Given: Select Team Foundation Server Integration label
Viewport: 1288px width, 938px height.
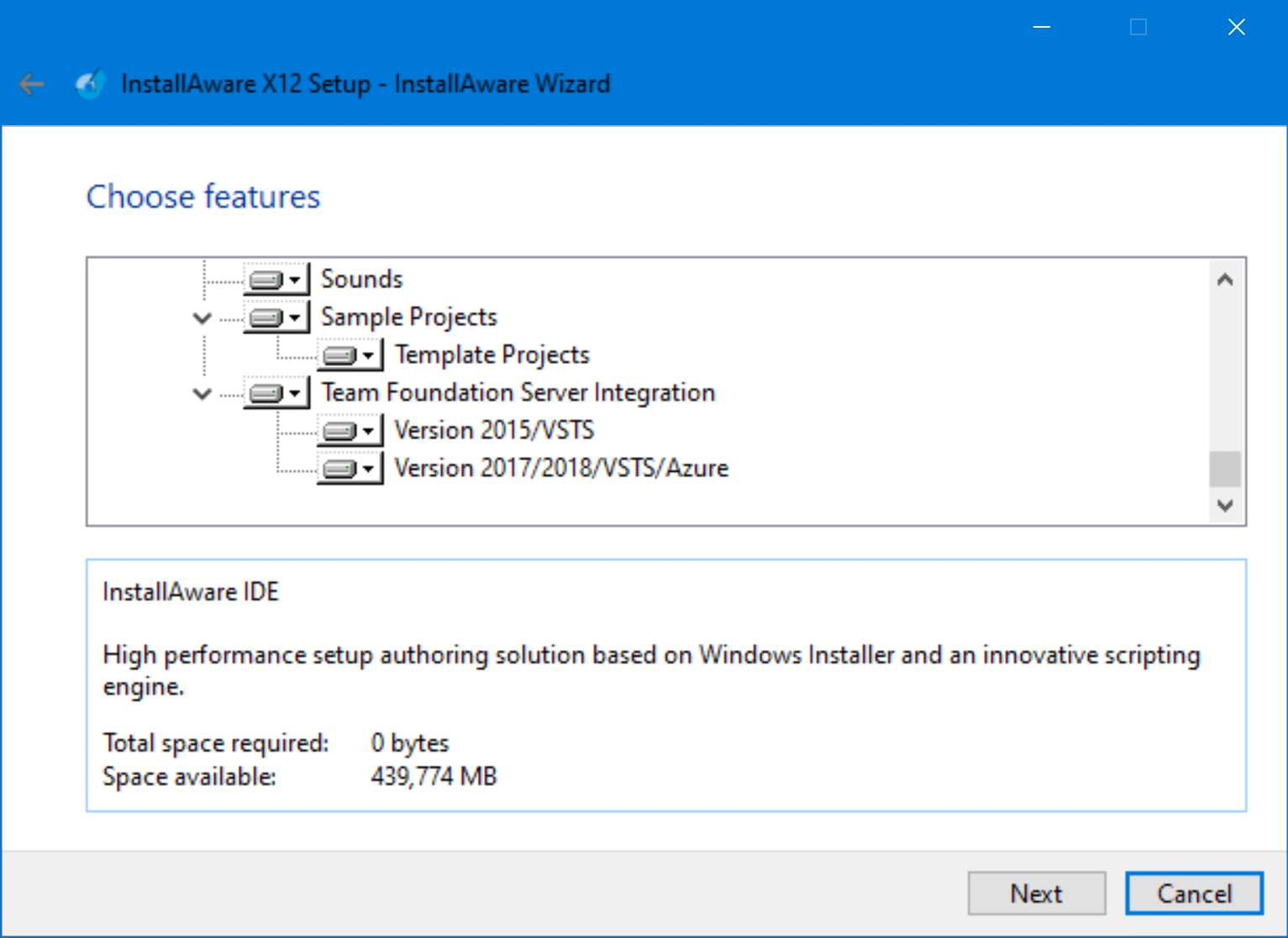Looking at the screenshot, I should click(518, 392).
